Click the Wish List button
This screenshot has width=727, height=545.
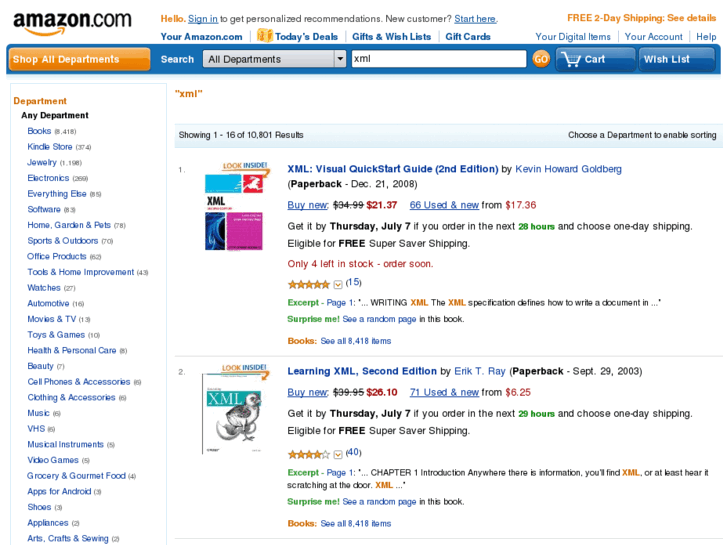[676, 59]
